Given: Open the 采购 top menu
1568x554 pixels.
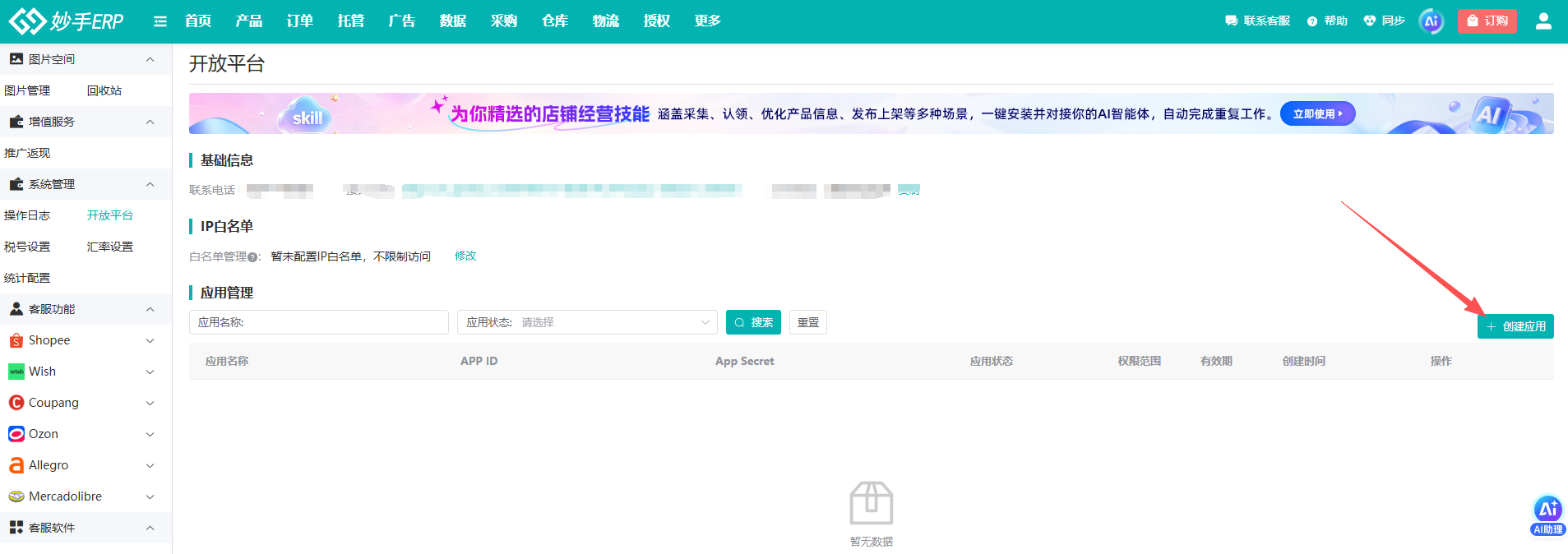Looking at the screenshot, I should (x=504, y=21).
